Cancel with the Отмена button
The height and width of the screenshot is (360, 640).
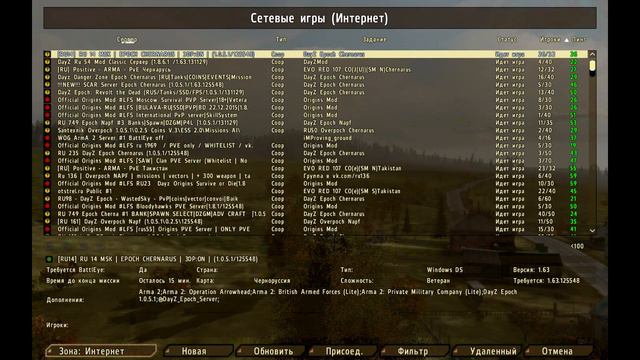559,351
